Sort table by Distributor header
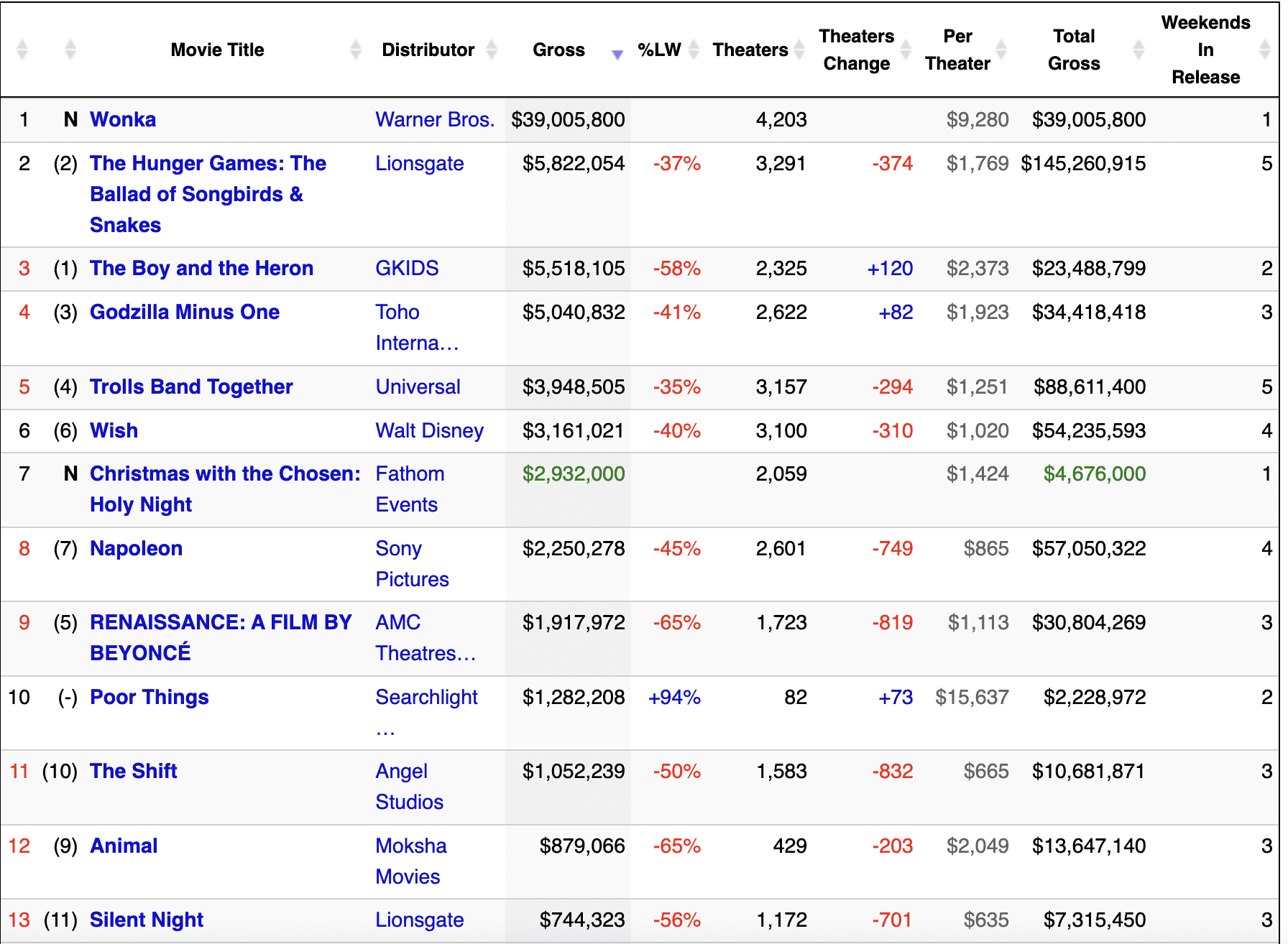Screen dimensions: 1288x944 click(428, 50)
